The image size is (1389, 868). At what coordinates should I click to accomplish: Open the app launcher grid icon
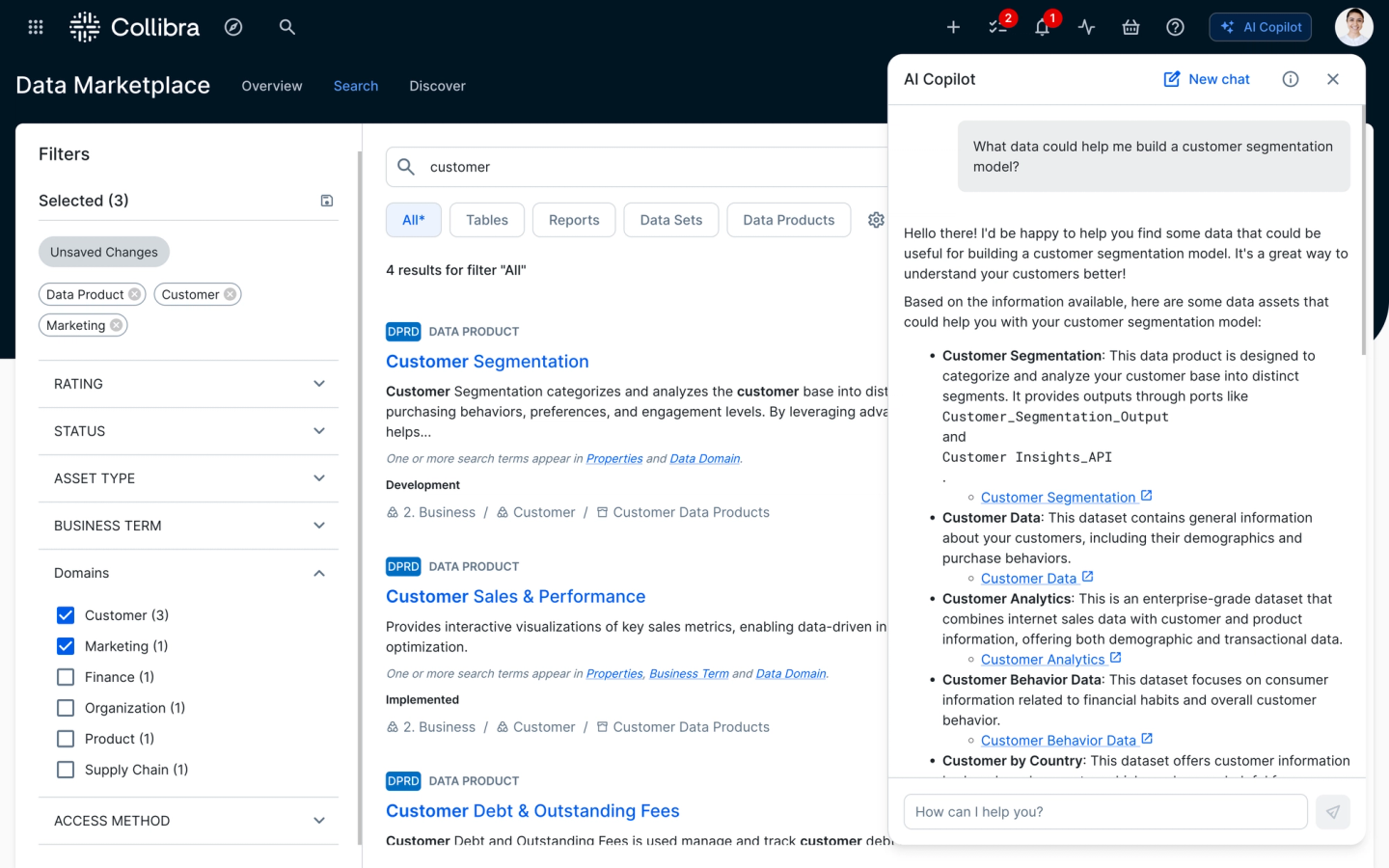click(36, 27)
